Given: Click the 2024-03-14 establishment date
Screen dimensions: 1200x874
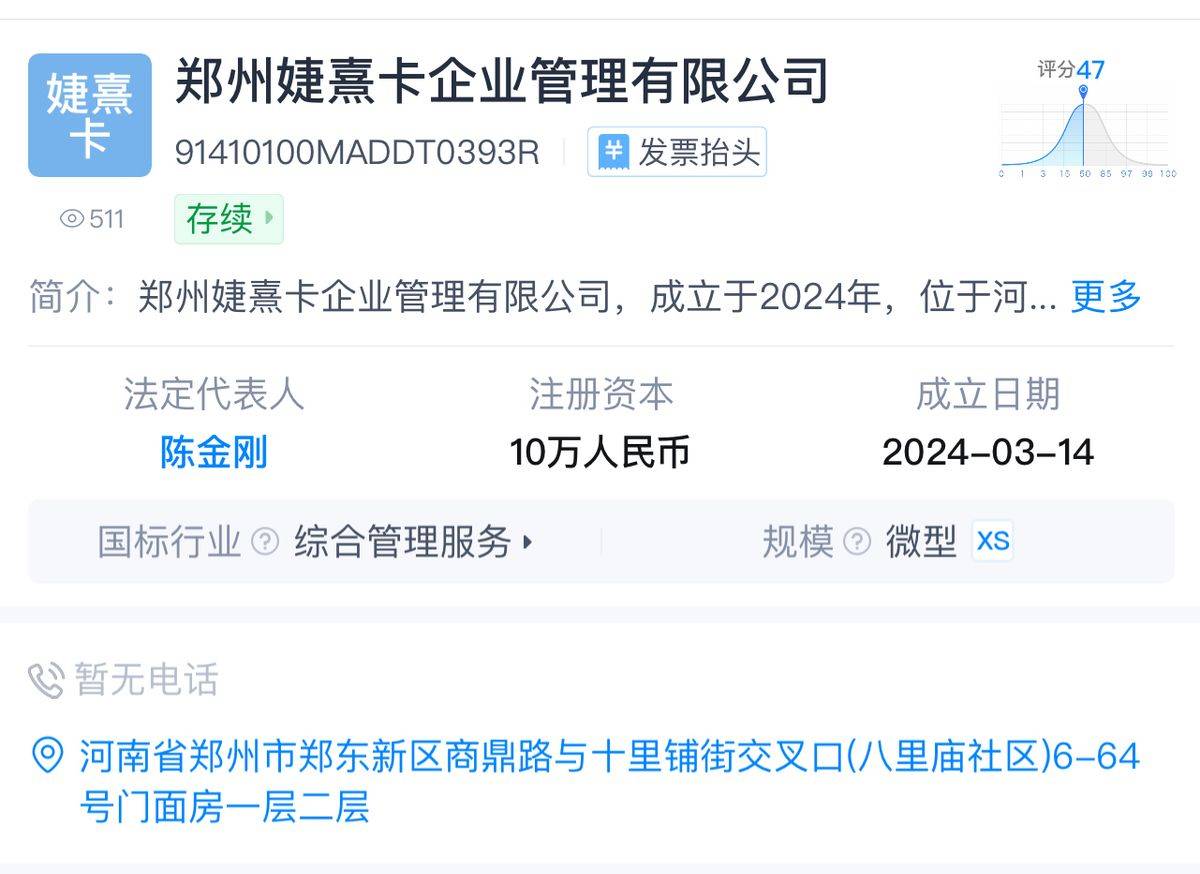Looking at the screenshot, I should point(988,452).
